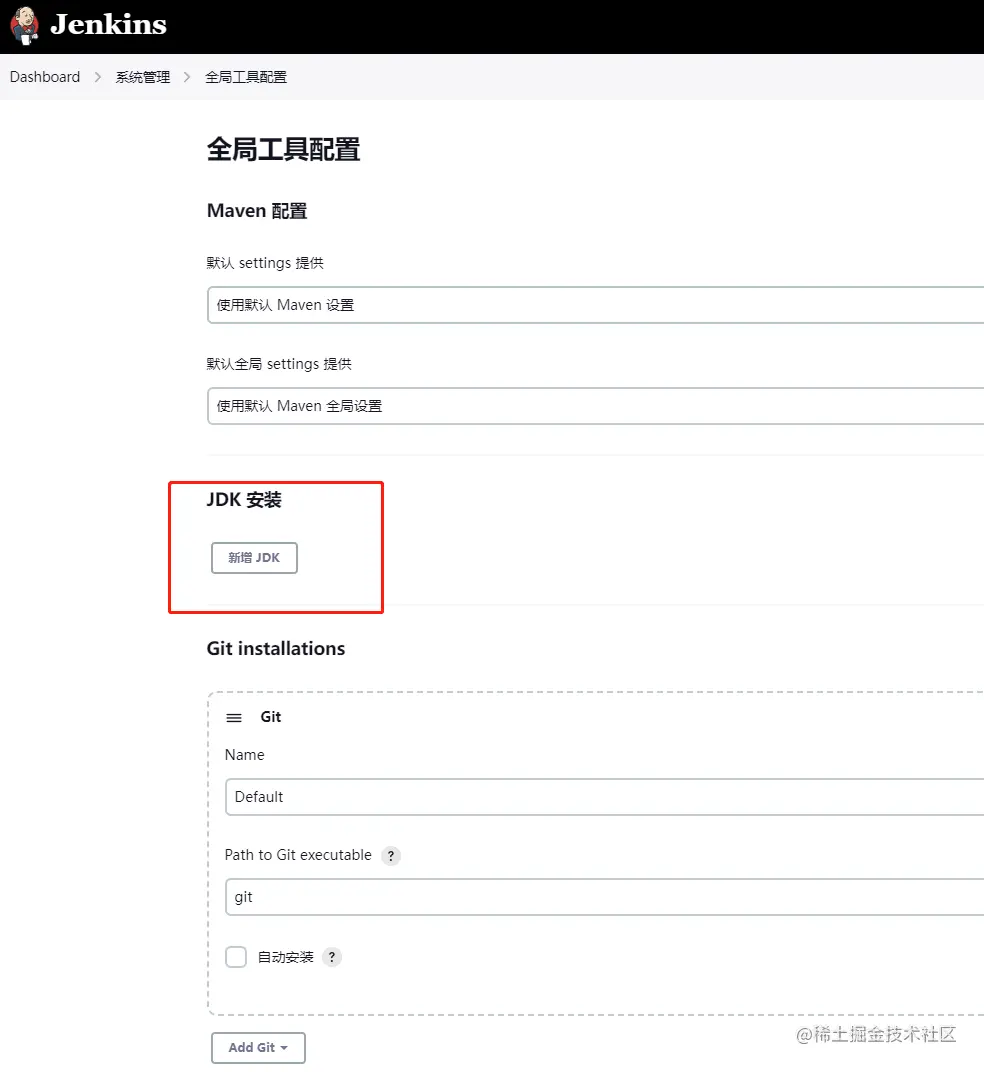Click 自动安装 label text
The width and height of the screenshot is (984, 1072).
click(x=285, y=957)
